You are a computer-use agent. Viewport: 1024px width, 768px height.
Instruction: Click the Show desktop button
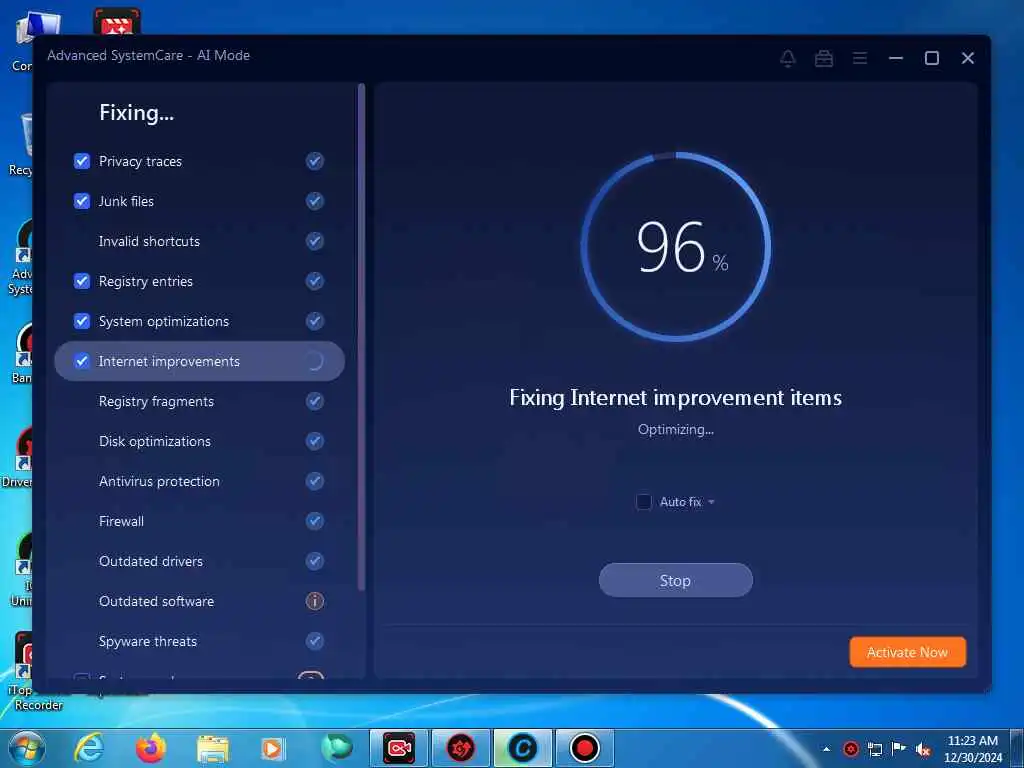[1017, 749]
